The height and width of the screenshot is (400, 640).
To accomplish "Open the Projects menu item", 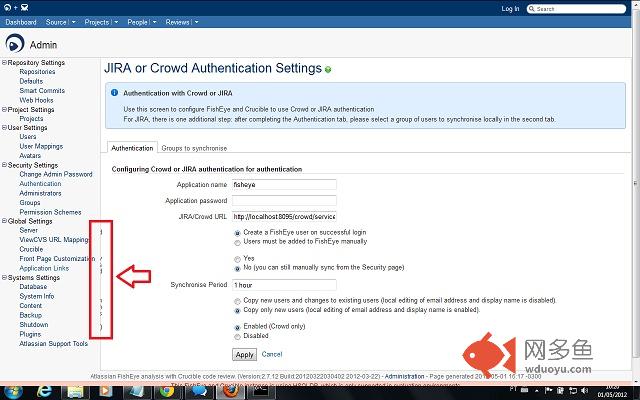I will coord(97,22).
